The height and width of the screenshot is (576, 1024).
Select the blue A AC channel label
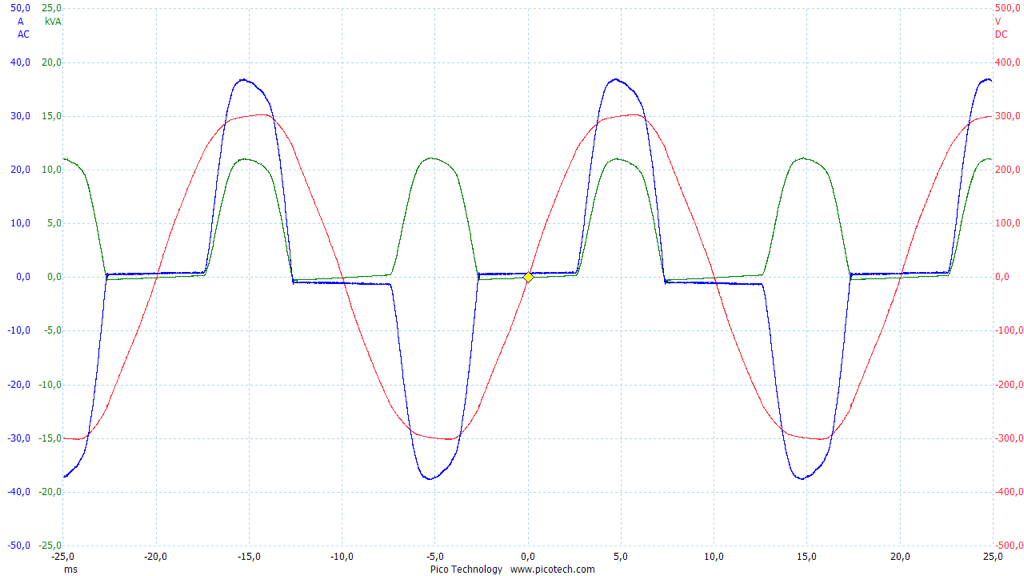[23, 27]
